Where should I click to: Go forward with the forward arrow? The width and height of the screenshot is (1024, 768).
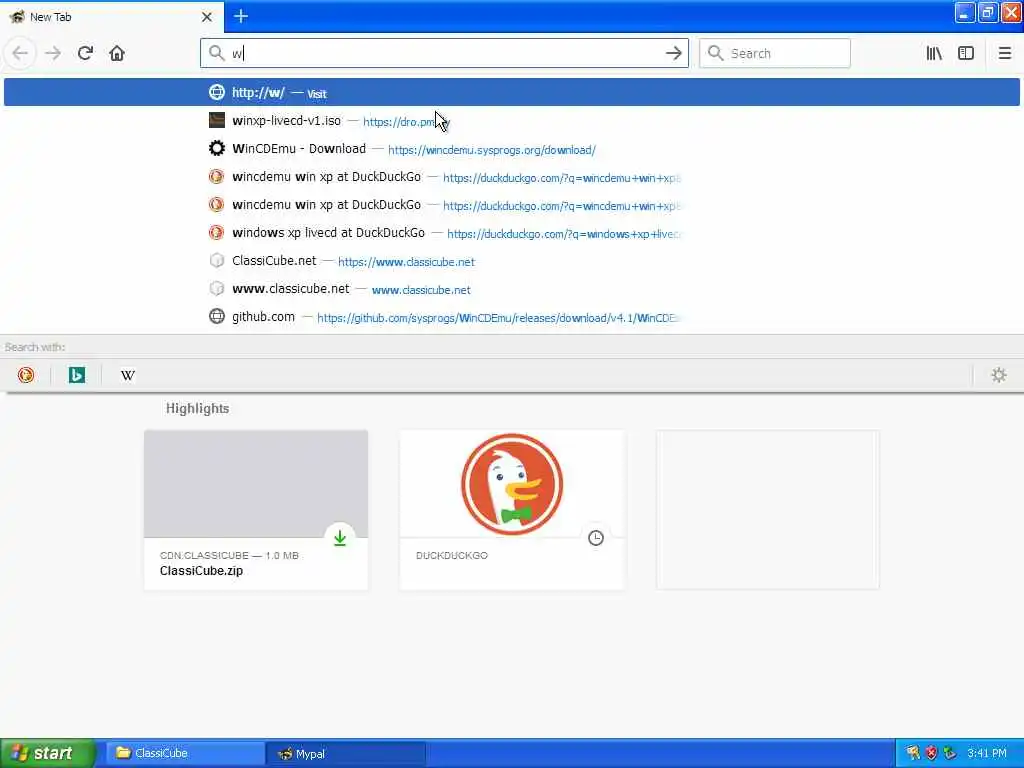click(x=53, y=53)
